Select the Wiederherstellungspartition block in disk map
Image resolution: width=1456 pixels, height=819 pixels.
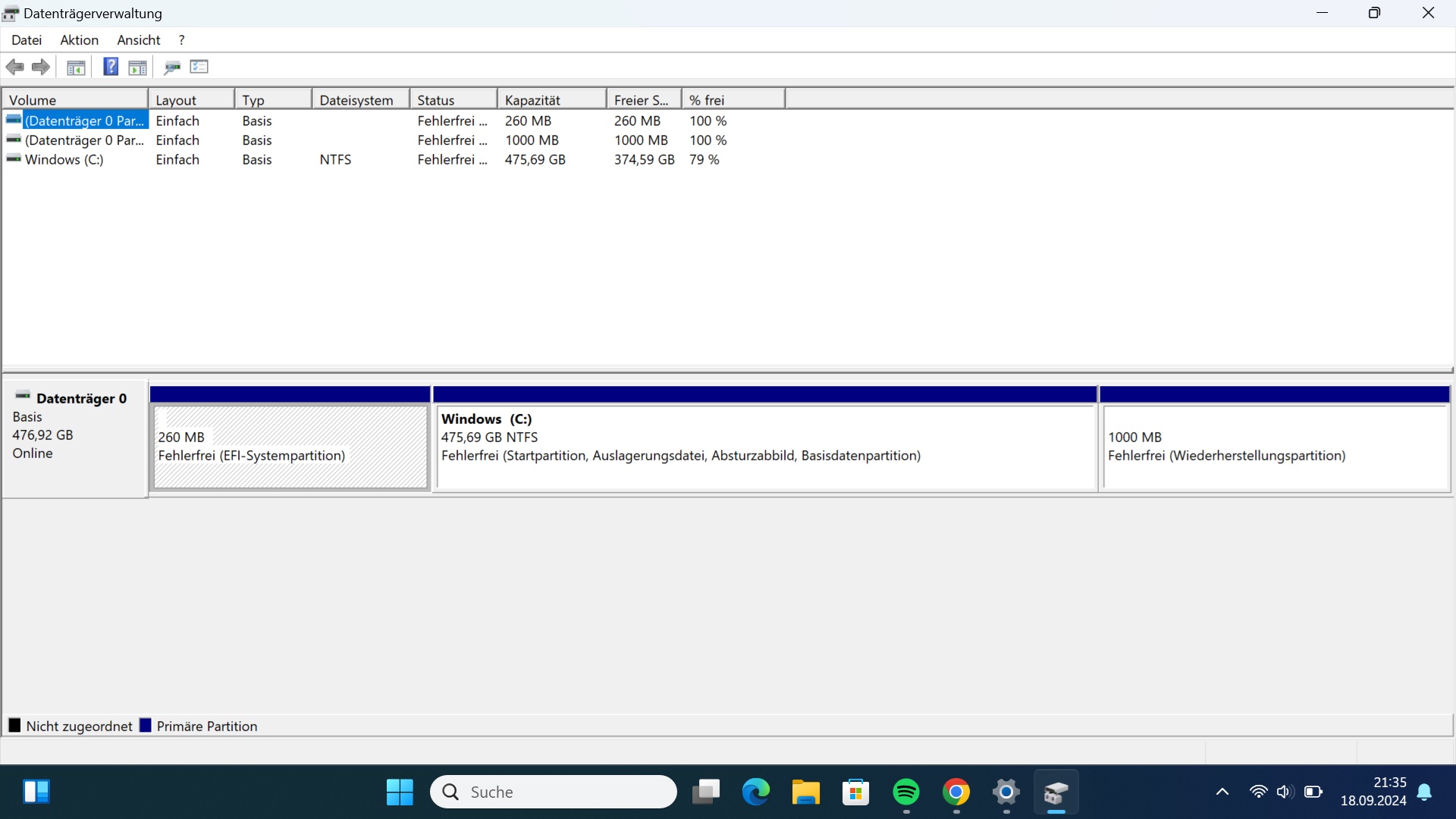click(x=1274, y=447)
